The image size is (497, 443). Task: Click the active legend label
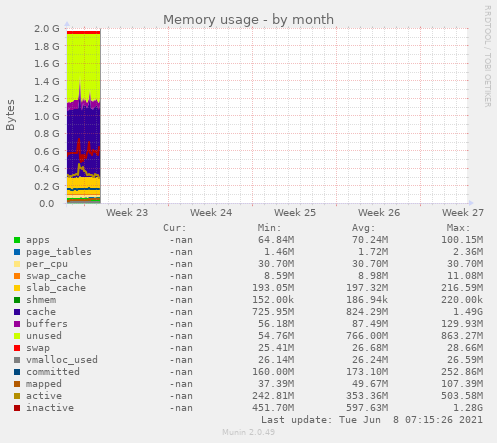coord(44,396)
